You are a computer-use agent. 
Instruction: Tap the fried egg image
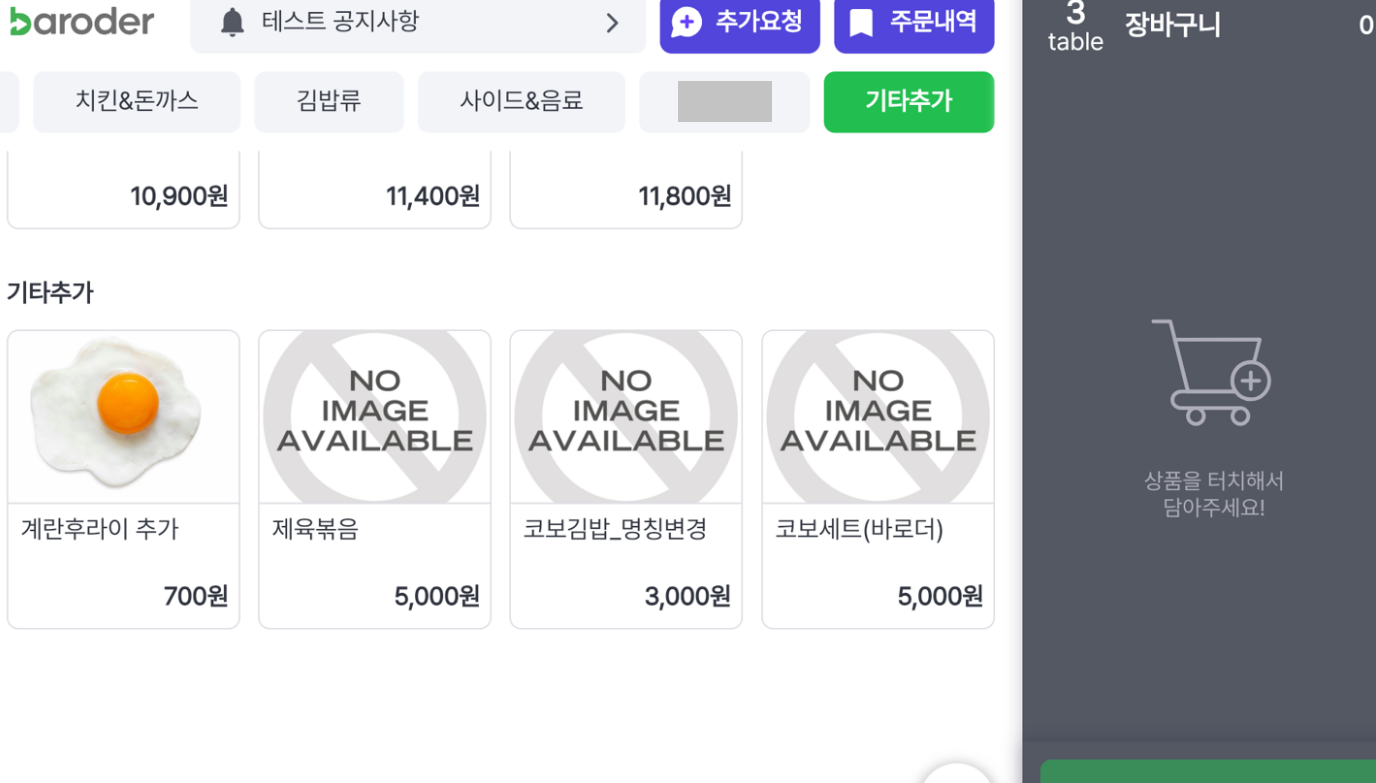[x=123, y=415]
